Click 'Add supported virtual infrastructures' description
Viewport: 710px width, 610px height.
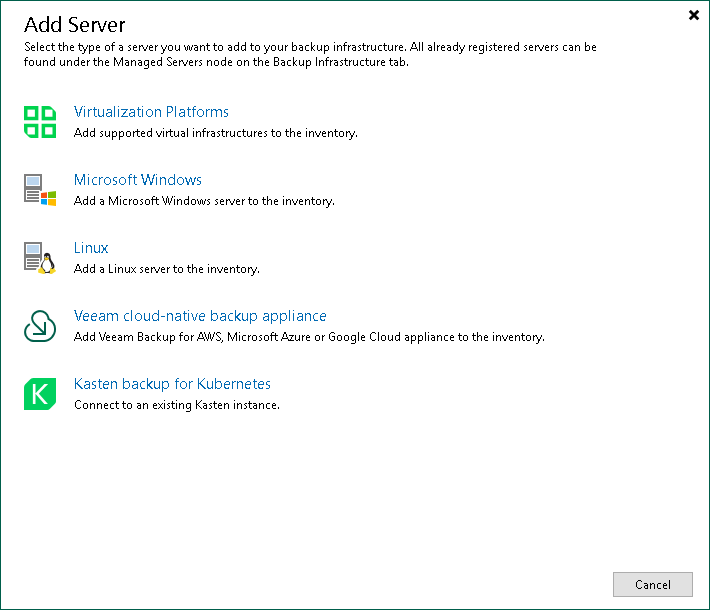point(215,133)
